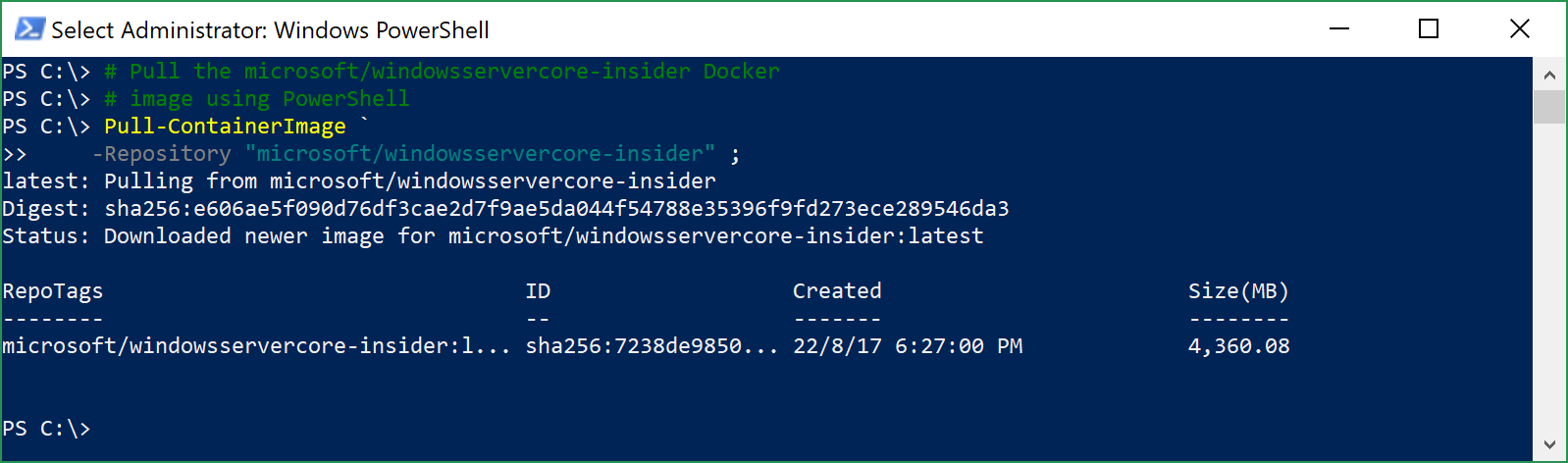Viewport: 1568px width, 463px height.
Task: Click the -Repository parameter text
Action: pyautogui.click(x=161, y=154)
